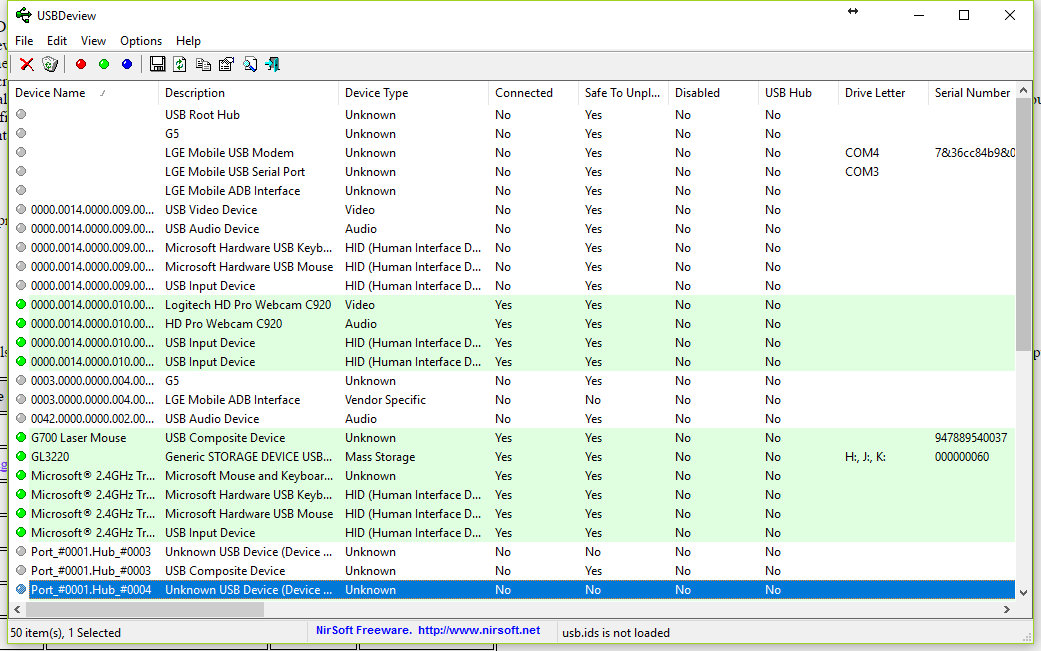The width and height of the screenshot is (1041, 651).
Task: Click the green status icon of GL3220 row
Action: pyautogui.click(x=21, y=457)
